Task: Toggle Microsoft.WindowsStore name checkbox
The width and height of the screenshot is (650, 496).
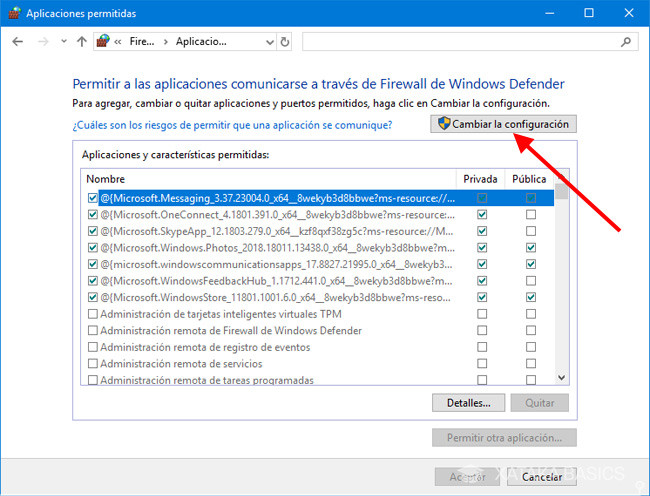Action: coord(93,297)
